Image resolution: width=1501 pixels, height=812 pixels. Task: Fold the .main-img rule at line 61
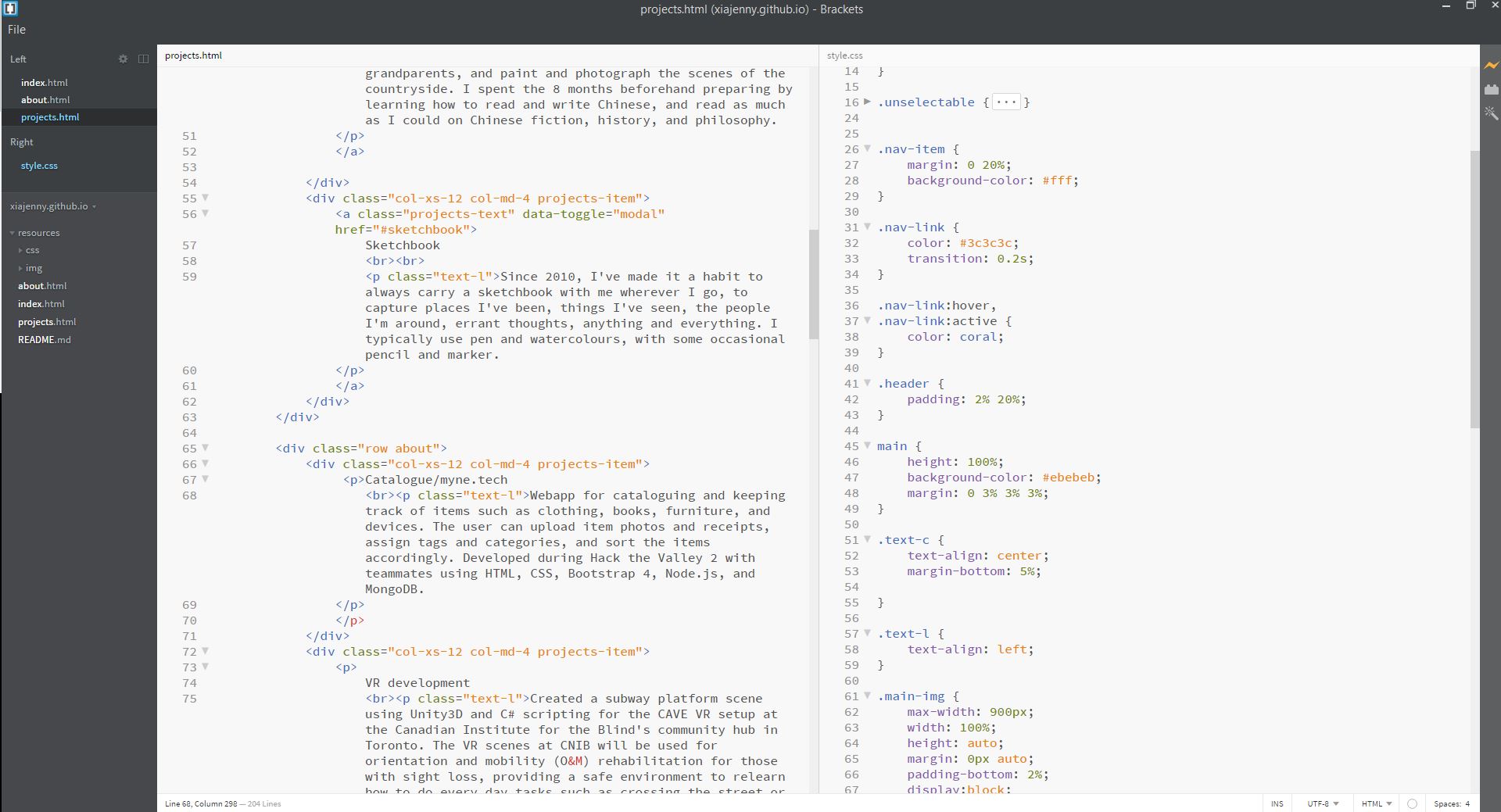click(x=867, y=696)
